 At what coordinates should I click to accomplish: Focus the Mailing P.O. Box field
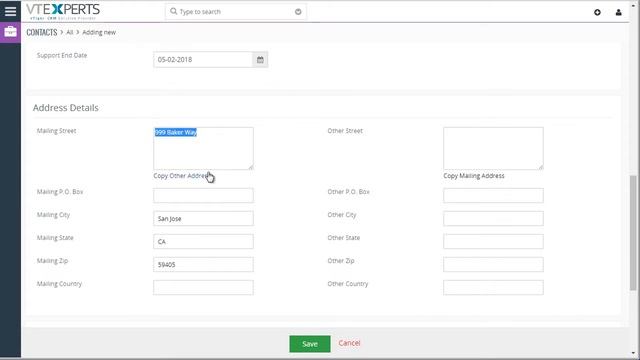pos(203,196)
